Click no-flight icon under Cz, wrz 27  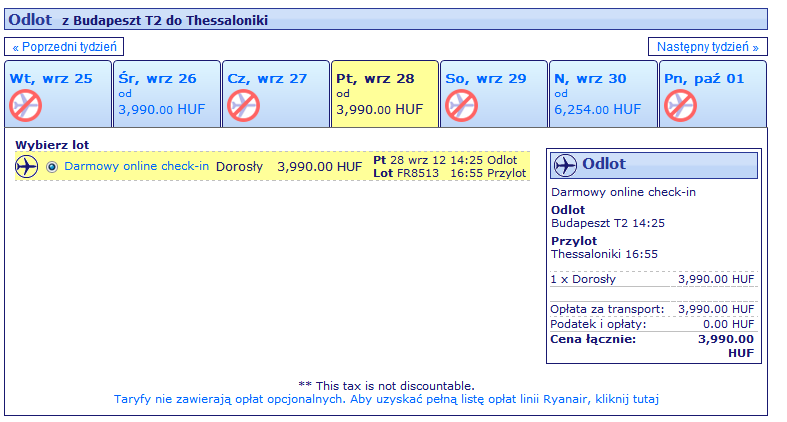click(243, 105)
